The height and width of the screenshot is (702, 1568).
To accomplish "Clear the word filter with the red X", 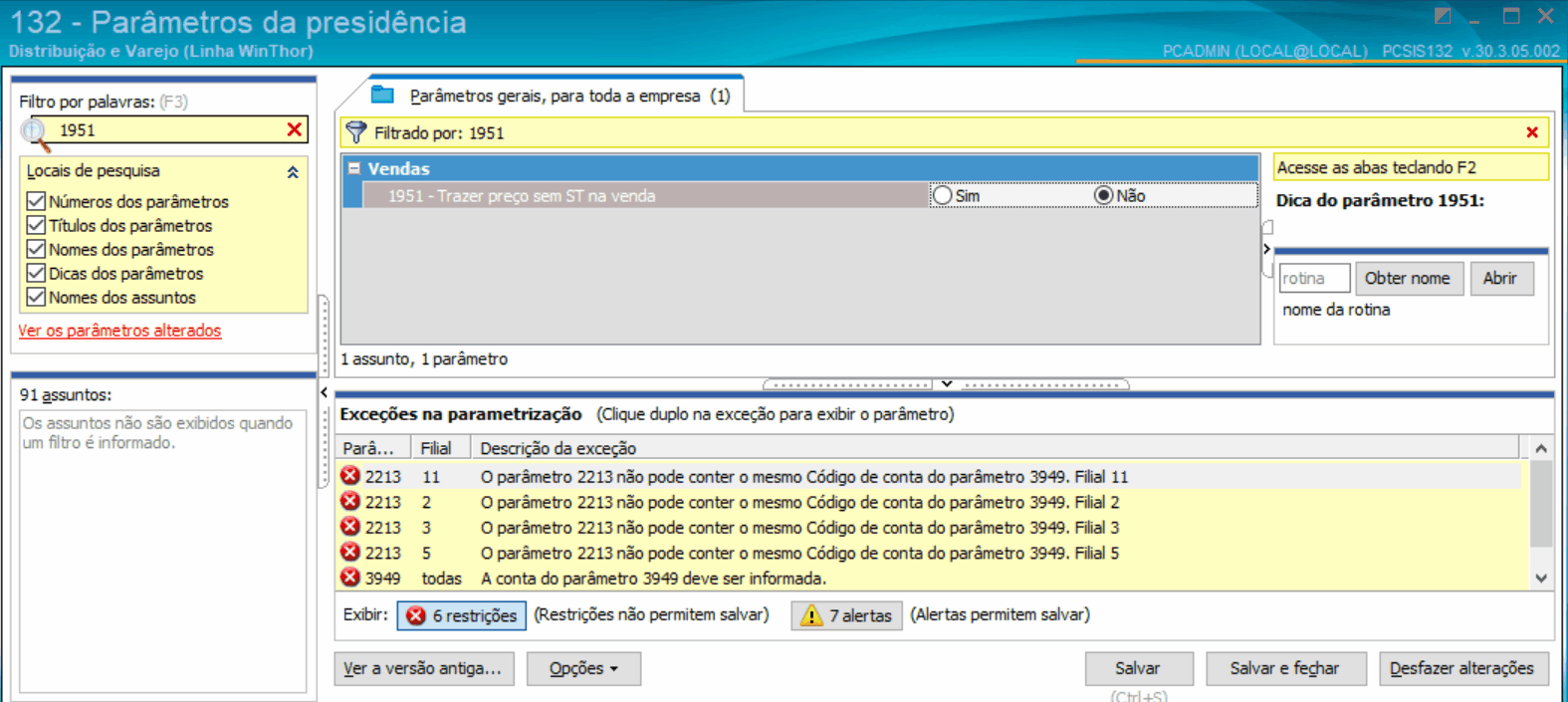I will click(x=295, y=129).
